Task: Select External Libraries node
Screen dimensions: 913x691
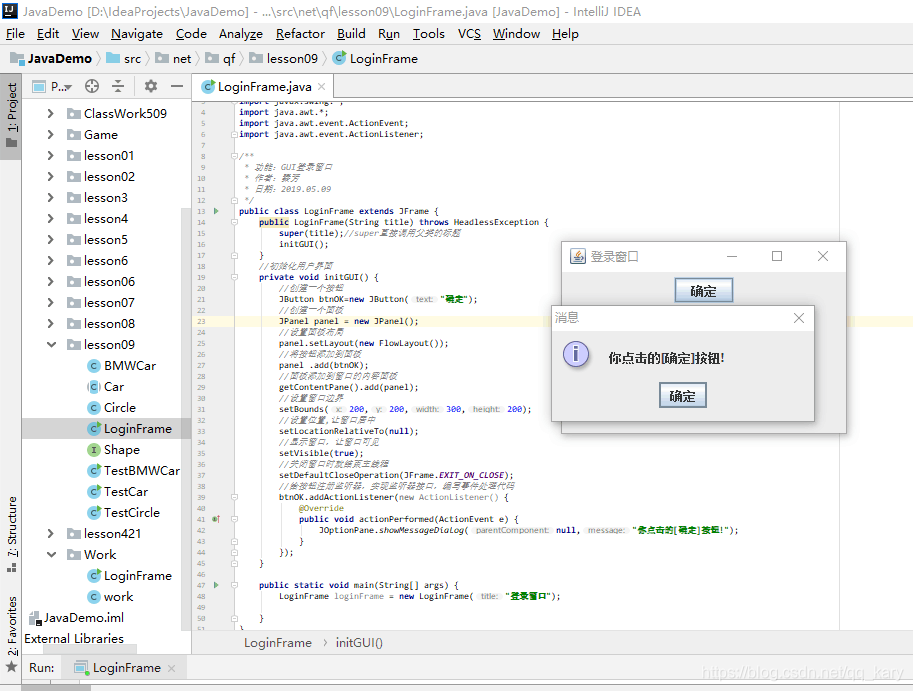Action: (74, 639)
